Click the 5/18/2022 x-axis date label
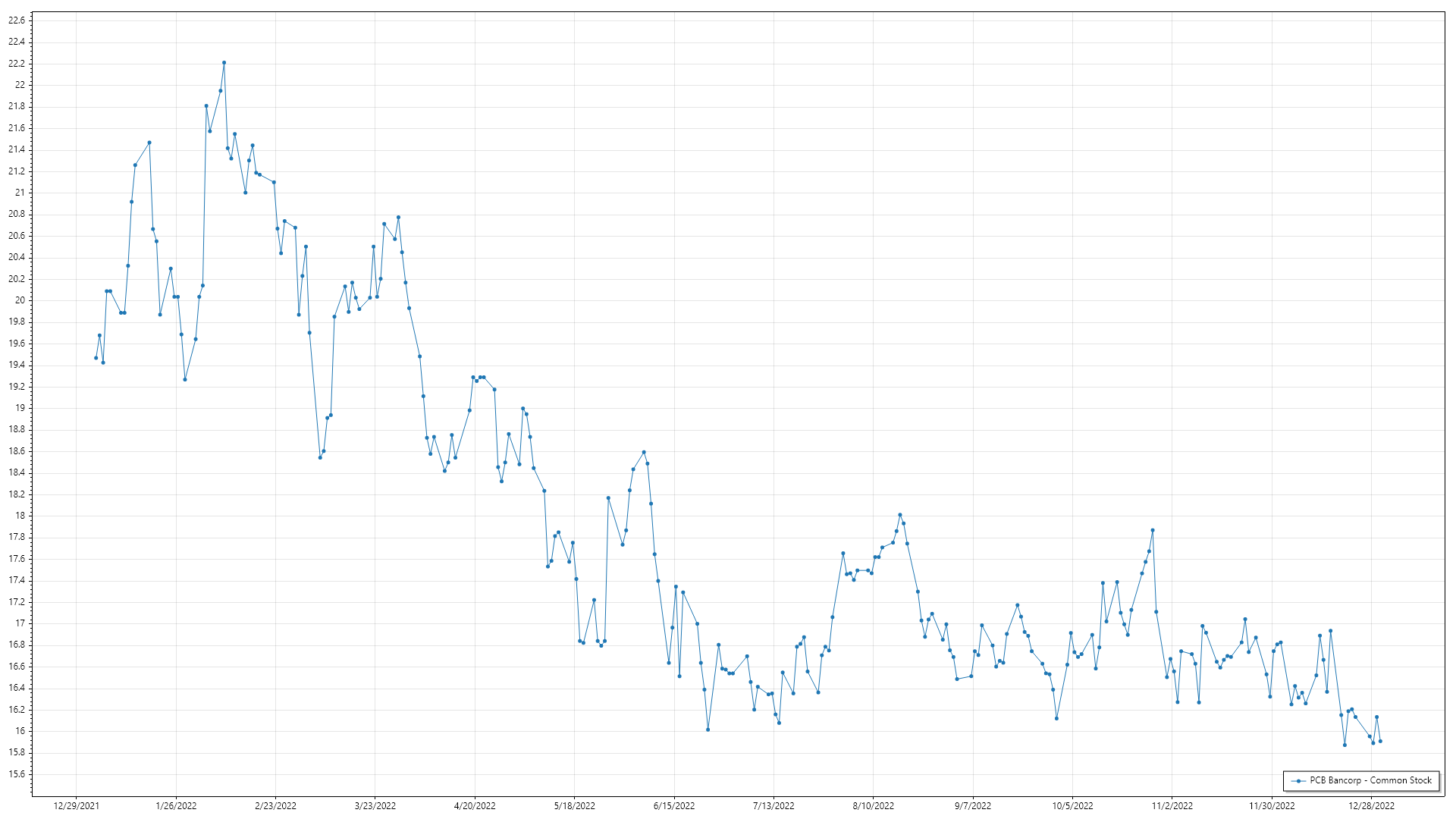Screen dimensions: 1456x819 click(x=574, y=806)
